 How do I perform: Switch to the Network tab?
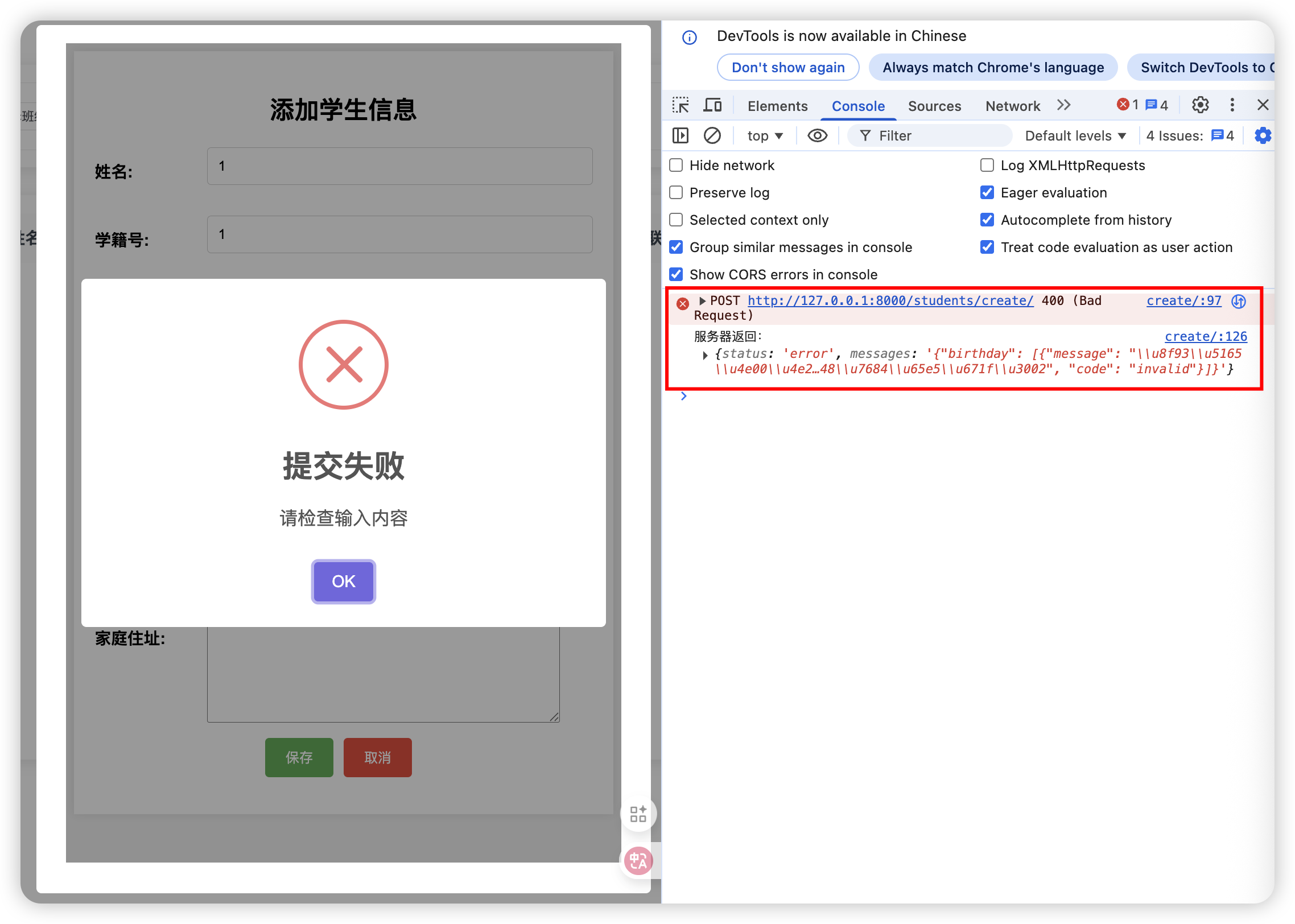[1012, 106]
